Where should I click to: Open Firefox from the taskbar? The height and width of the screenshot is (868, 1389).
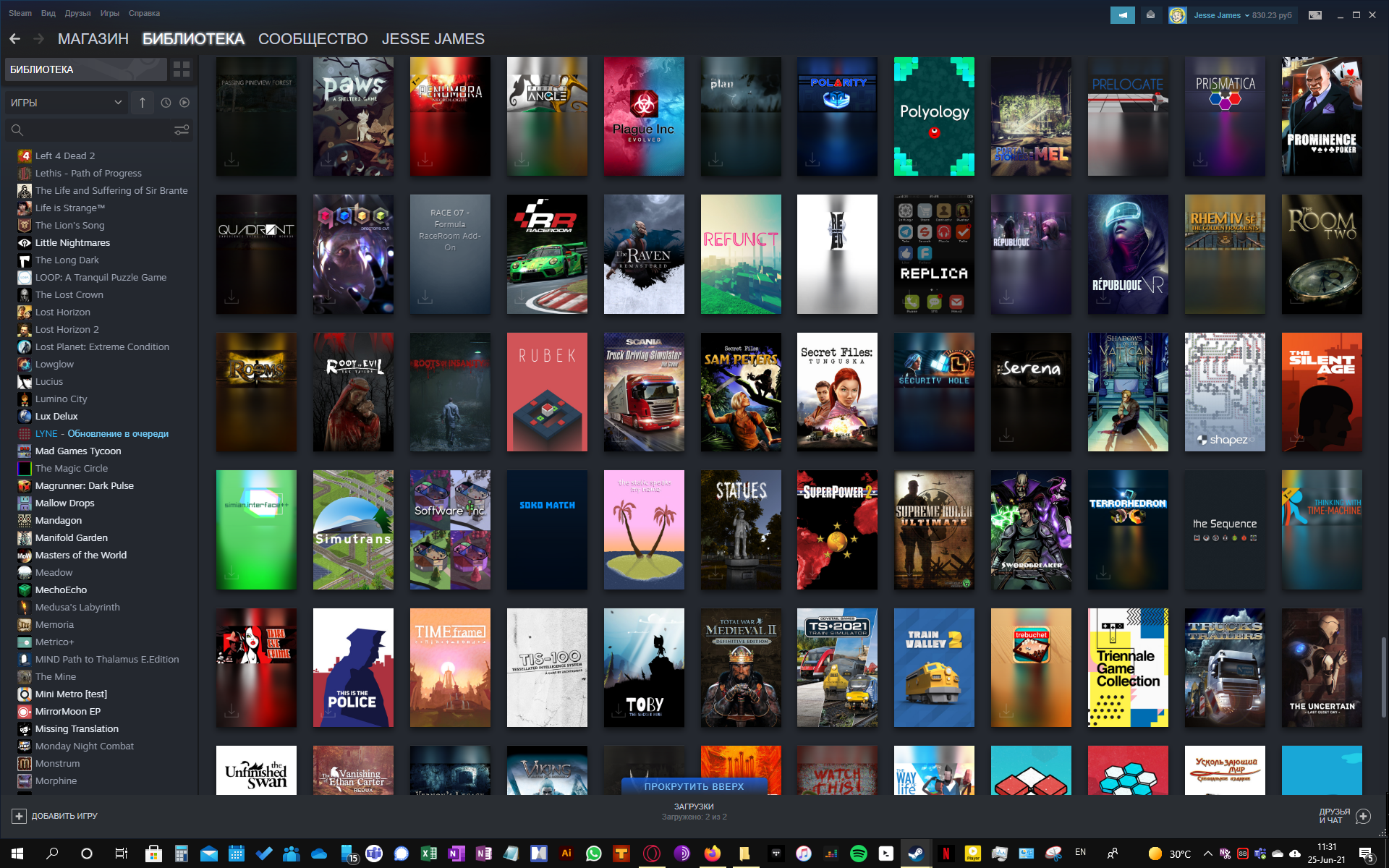point(713,854)
